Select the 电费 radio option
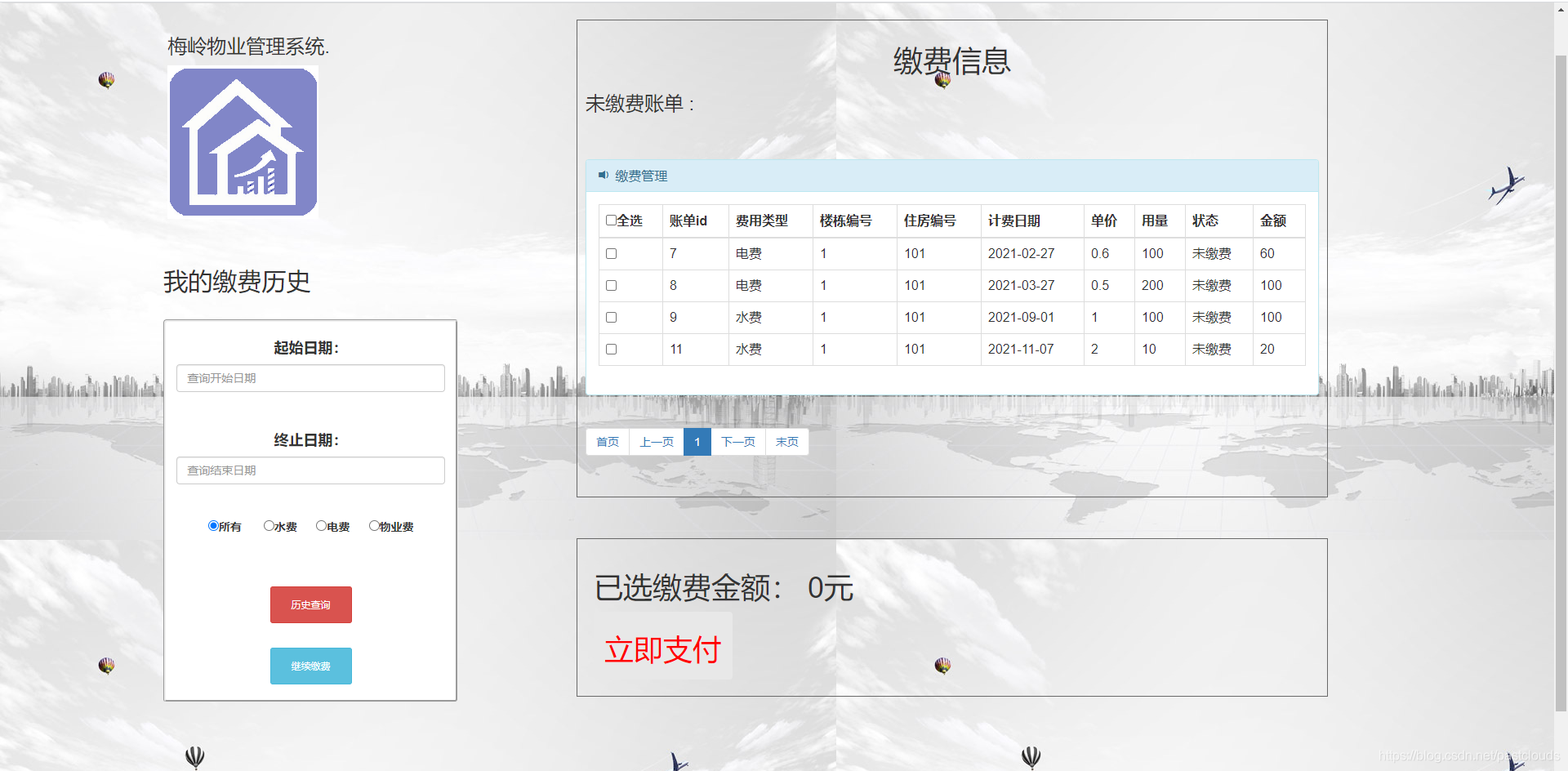The width and height of the screenshot is (1568, 771). click(321, 526)
